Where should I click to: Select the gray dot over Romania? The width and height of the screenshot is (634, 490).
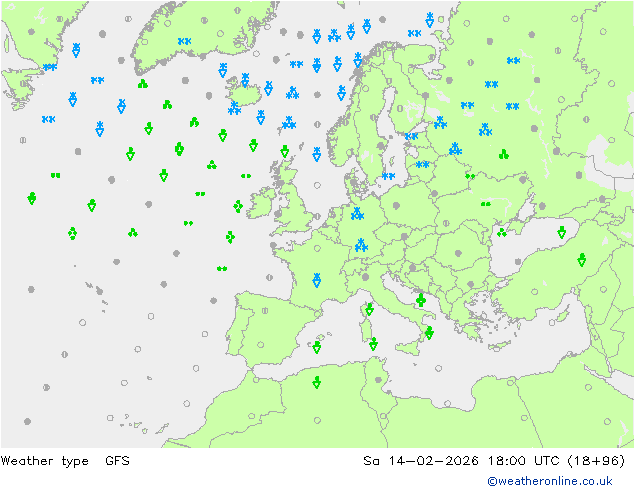point(458,253)
